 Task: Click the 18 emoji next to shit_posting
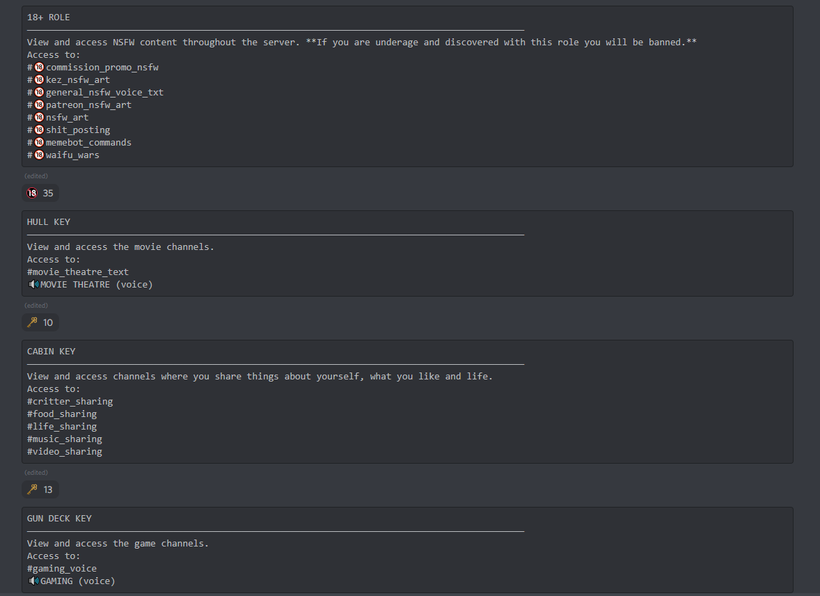click(39, 130)
